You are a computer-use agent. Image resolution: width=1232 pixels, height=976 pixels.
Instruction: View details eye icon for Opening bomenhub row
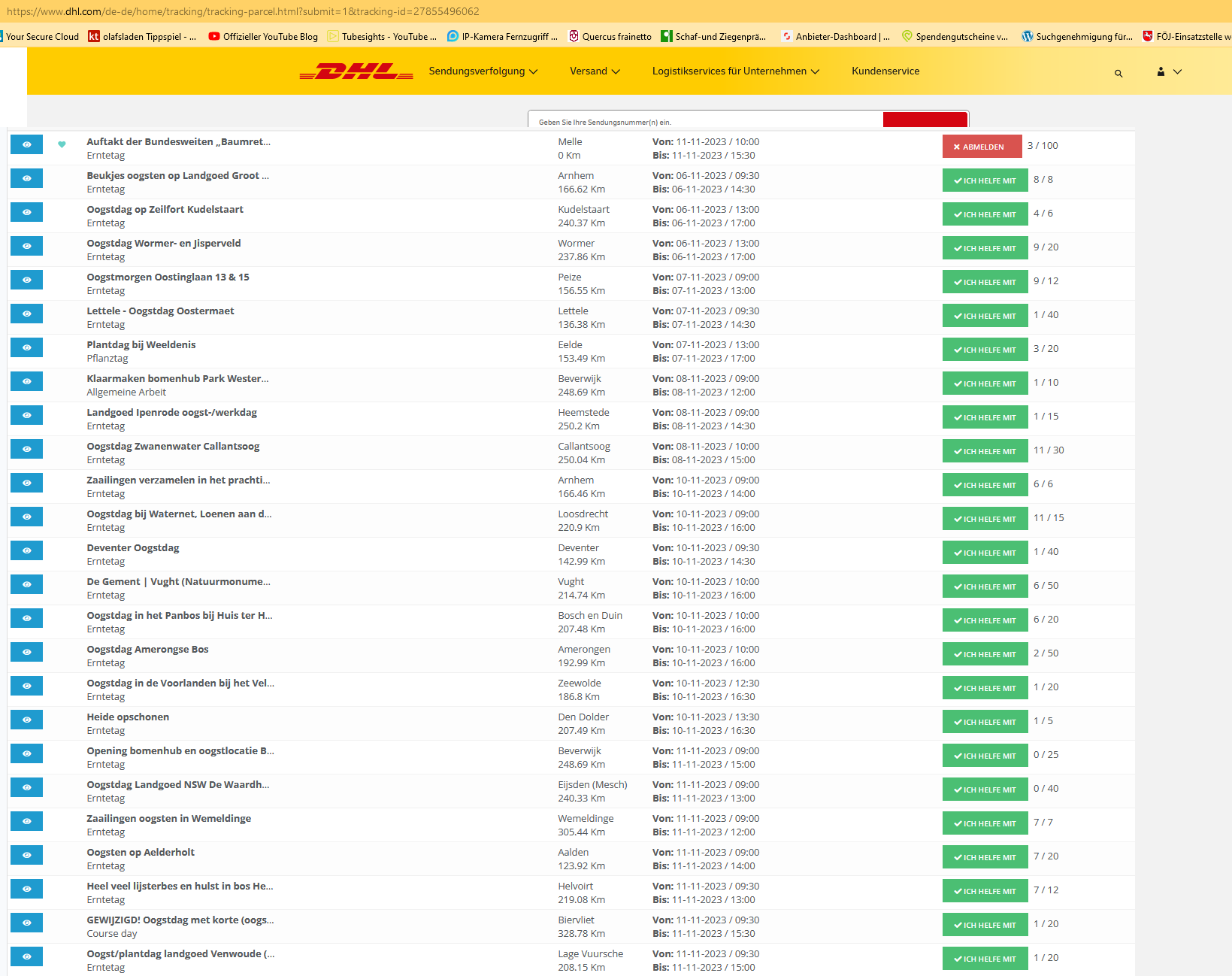26,753
